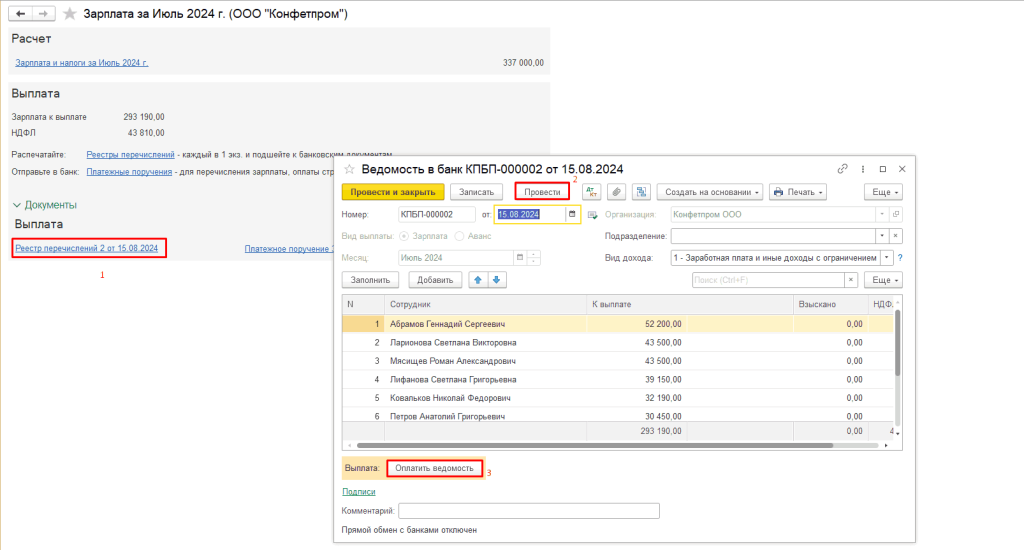This screenshot has height=550, width=1024.
Task: Open the Печать menu
Action: click(x=798, y=191)
